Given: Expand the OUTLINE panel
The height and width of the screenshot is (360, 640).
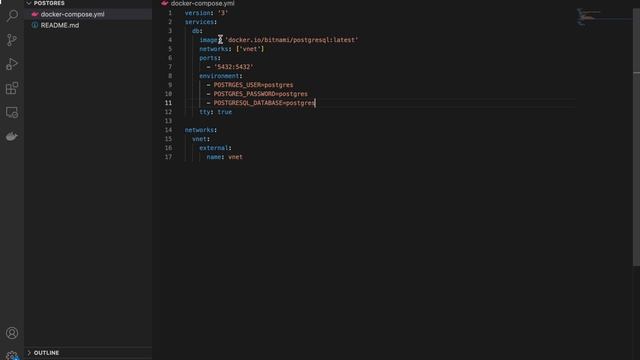Looking at the screenshot, I should (x=46, y=353).
